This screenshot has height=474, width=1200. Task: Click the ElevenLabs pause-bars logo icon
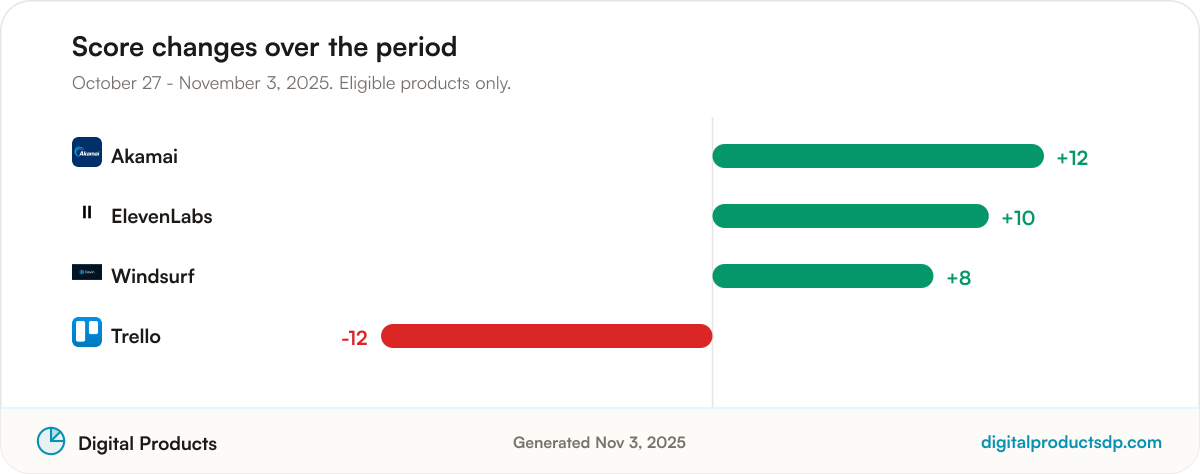tap(87, 212)
